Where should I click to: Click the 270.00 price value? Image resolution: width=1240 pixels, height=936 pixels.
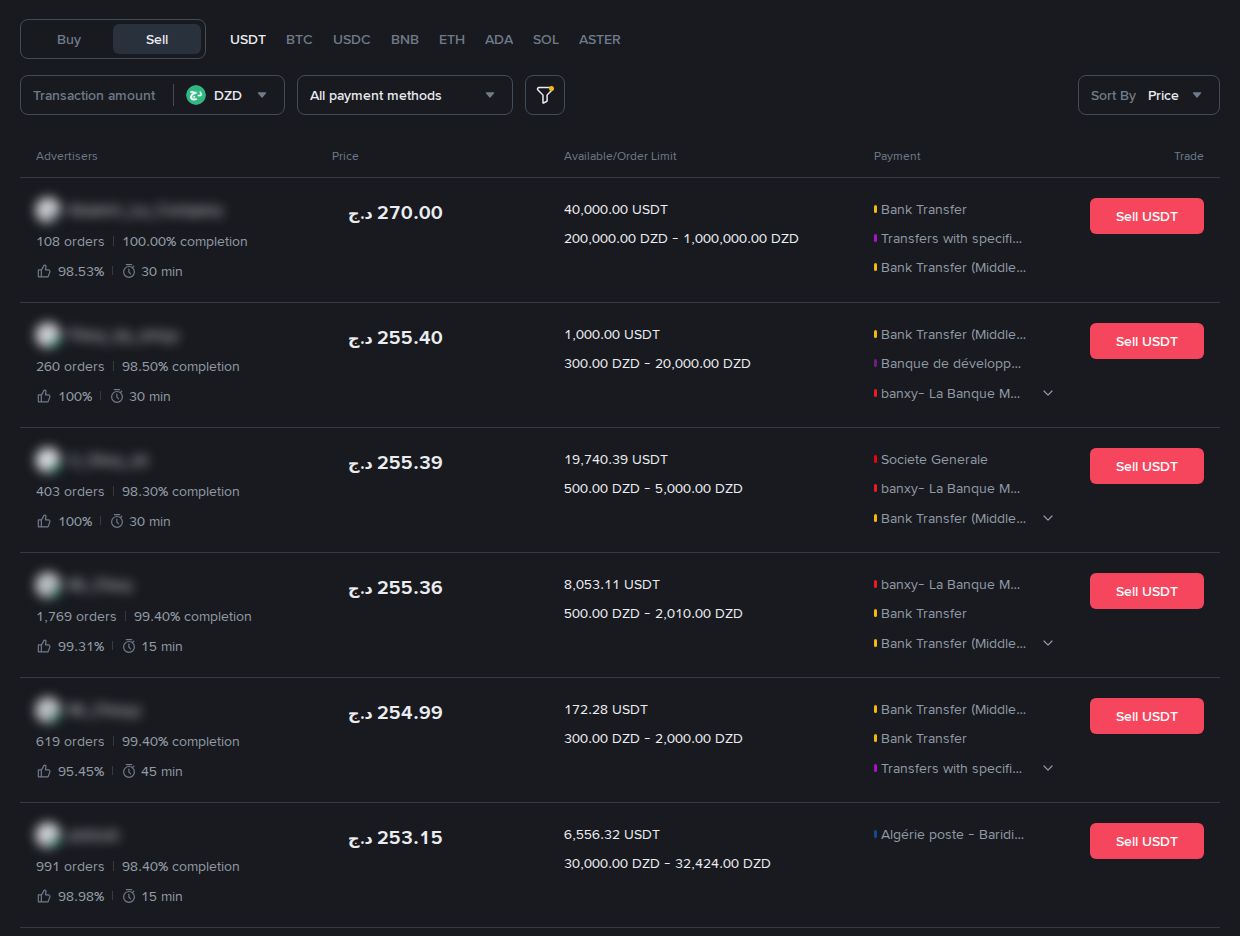(395, 213)
